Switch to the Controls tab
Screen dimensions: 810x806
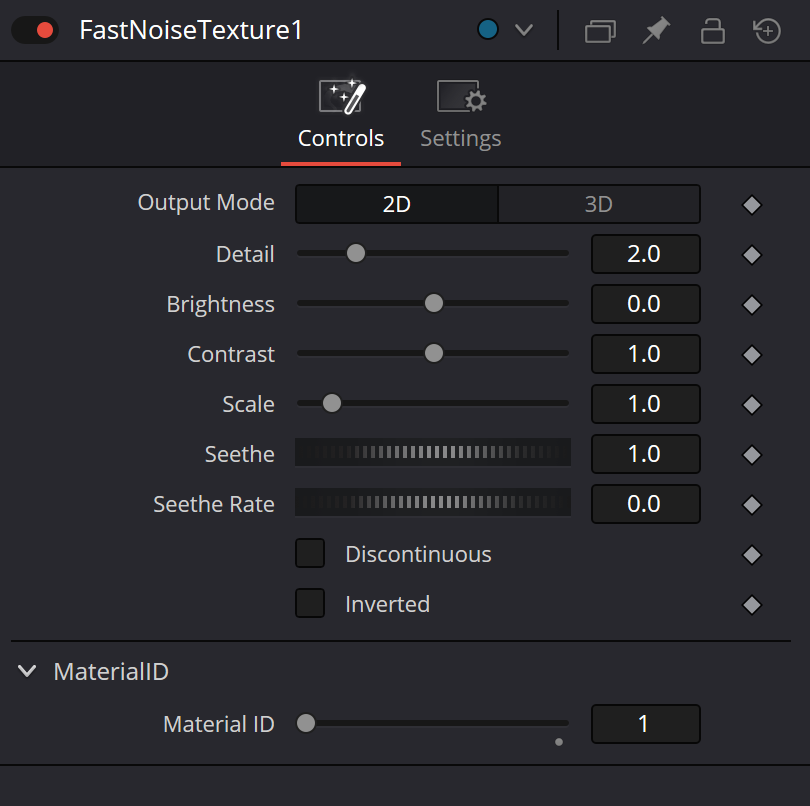coord(341,115)
